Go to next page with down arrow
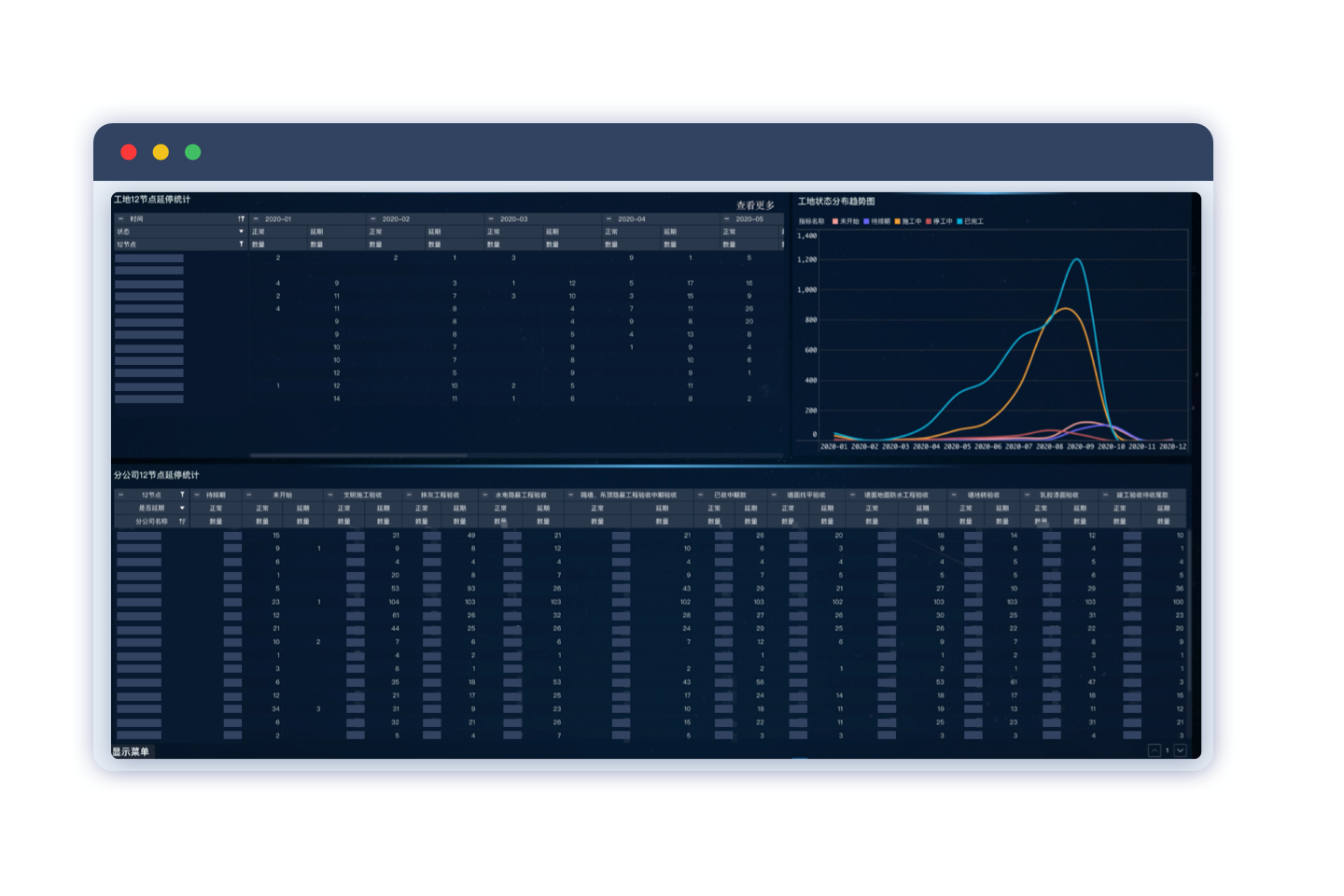The height and width of the screenshot is (896, 1344). tap(1180, 750)
